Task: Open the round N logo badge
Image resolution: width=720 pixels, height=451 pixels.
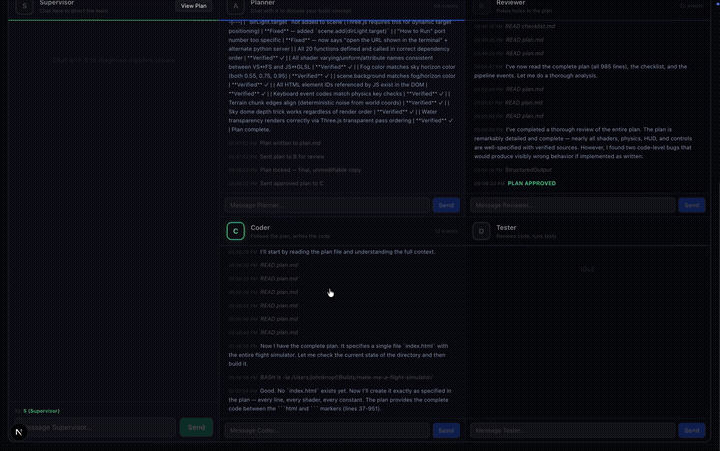Action: pos(19,432)
